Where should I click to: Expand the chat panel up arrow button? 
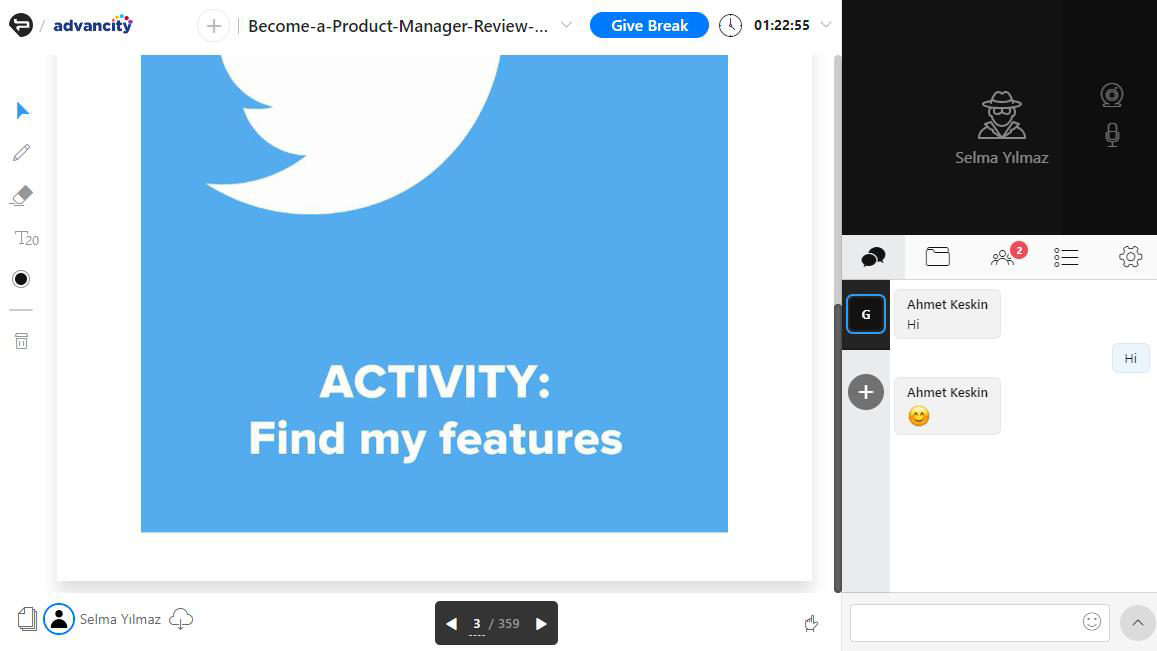tap(1138, 623)
